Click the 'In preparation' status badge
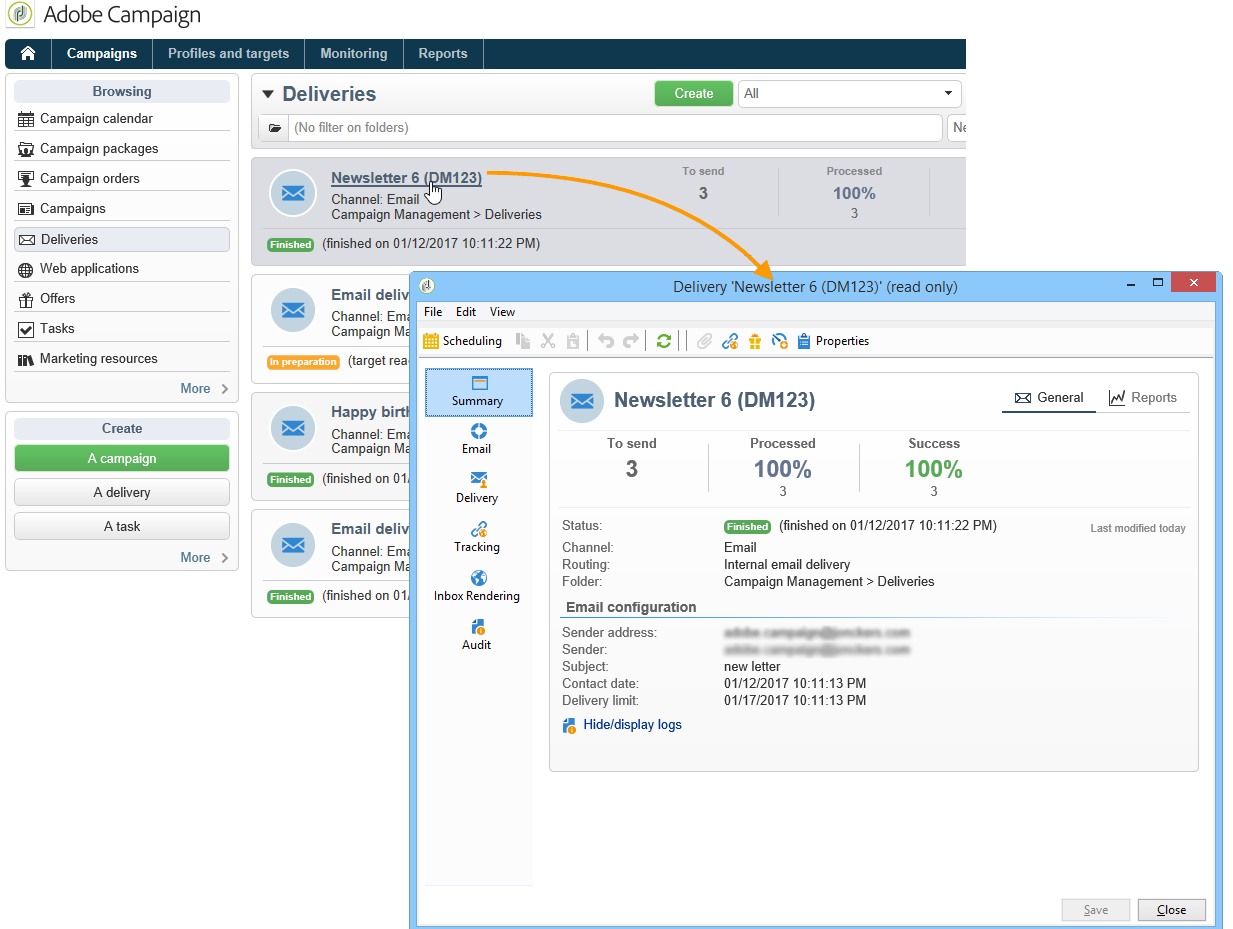 303,362
